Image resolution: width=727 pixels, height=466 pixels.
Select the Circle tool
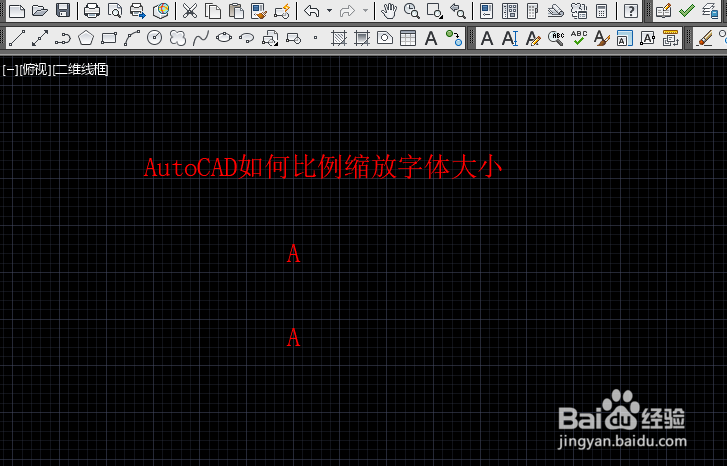(154, 38)
